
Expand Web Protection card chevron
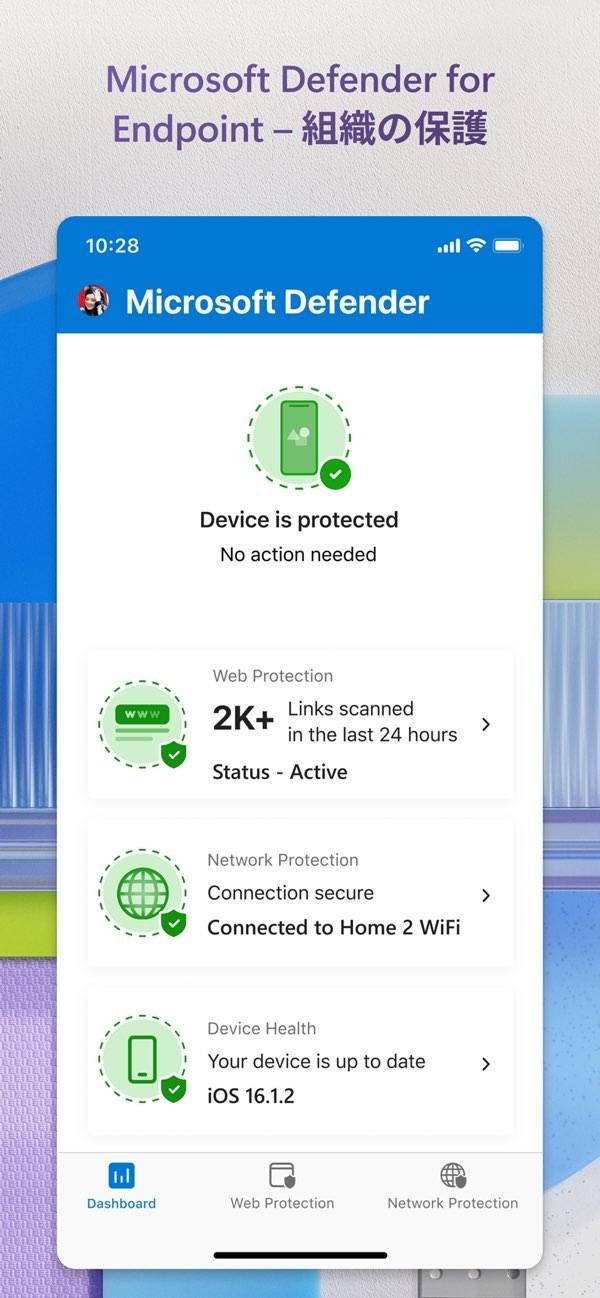[x=486, y=724]
